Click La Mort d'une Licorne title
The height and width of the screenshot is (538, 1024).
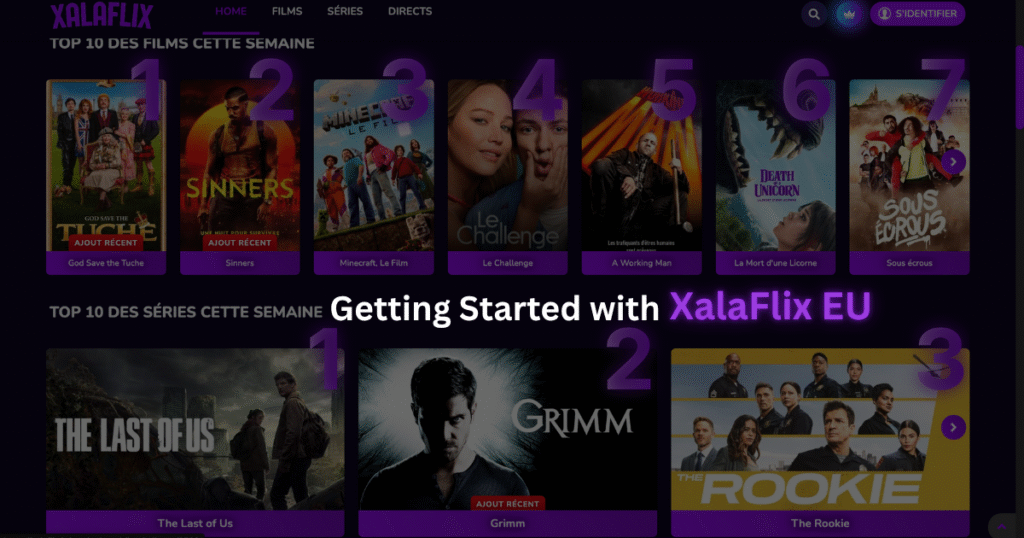[775, 263]
